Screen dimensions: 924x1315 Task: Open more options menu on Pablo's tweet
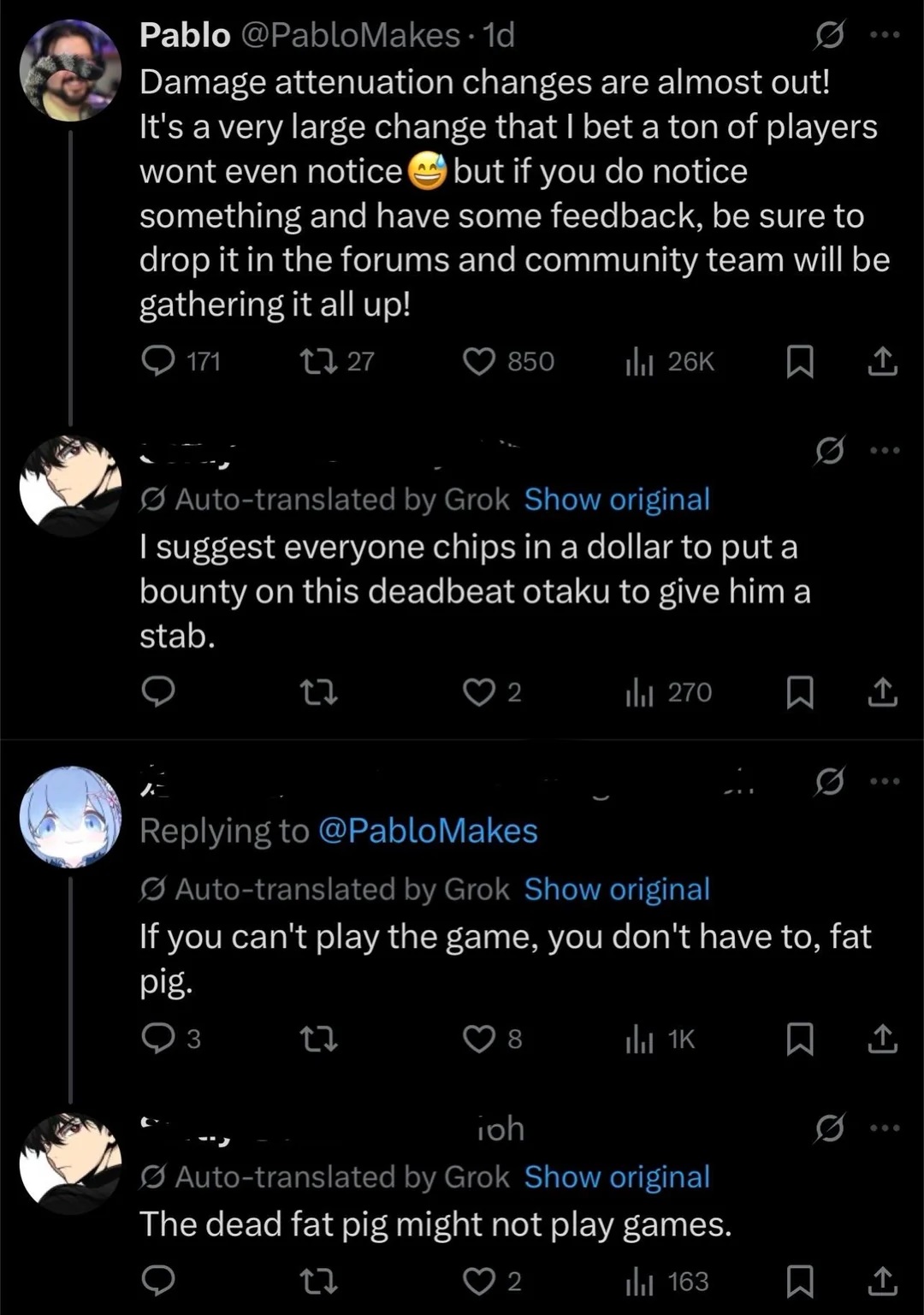pyautogui.click(x=884, y=35)
